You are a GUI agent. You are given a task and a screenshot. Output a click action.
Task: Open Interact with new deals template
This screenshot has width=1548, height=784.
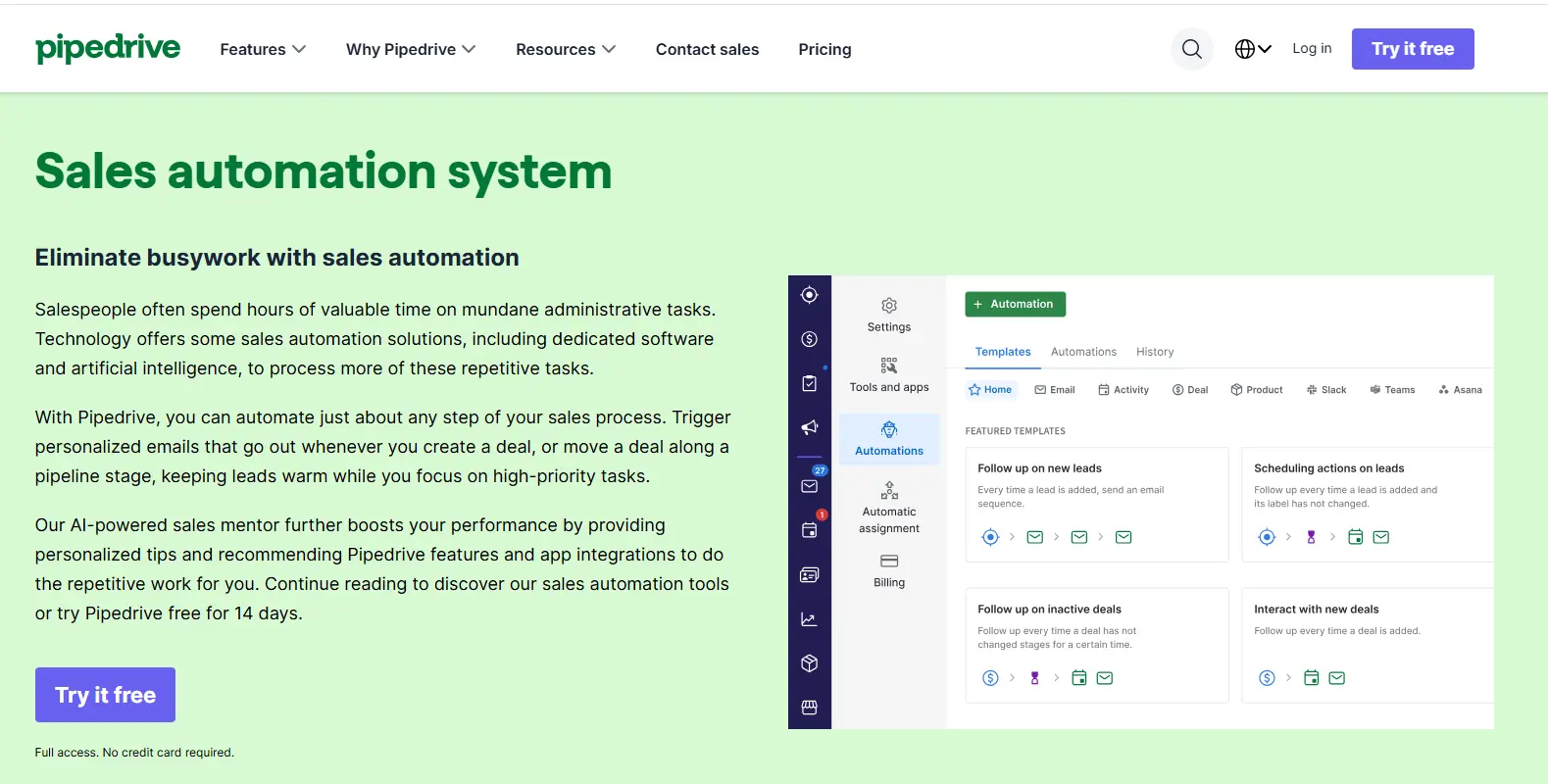click(1368, 646)
